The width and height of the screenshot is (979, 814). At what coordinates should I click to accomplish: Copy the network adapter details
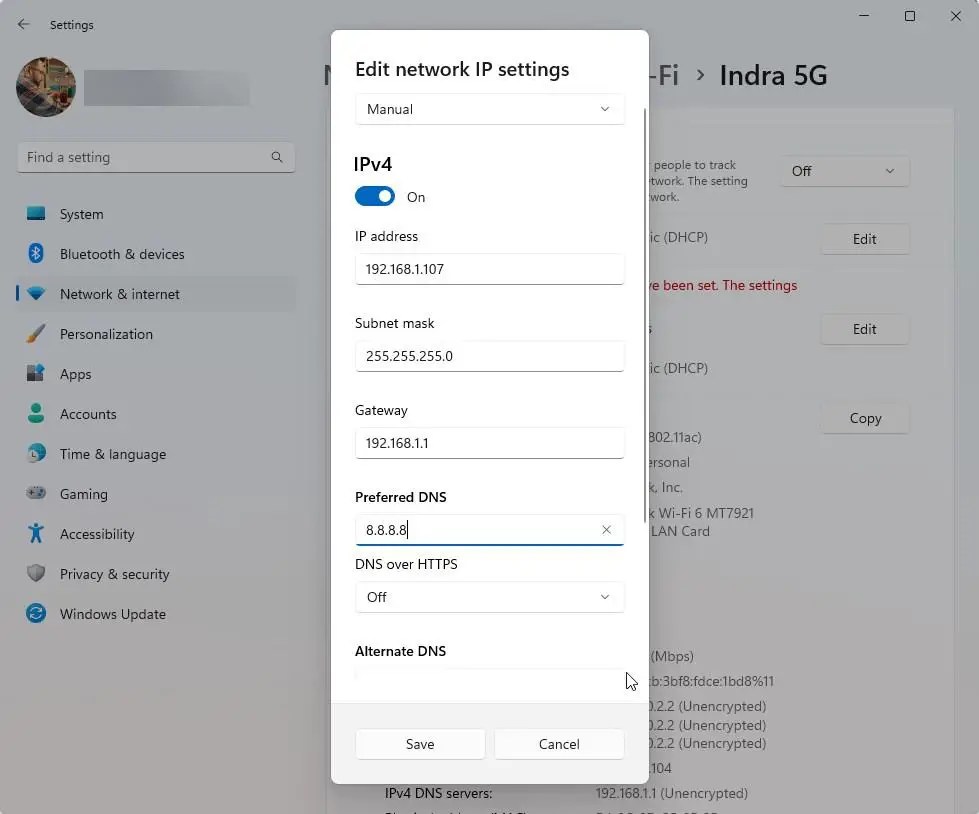[x=864, y=418]
